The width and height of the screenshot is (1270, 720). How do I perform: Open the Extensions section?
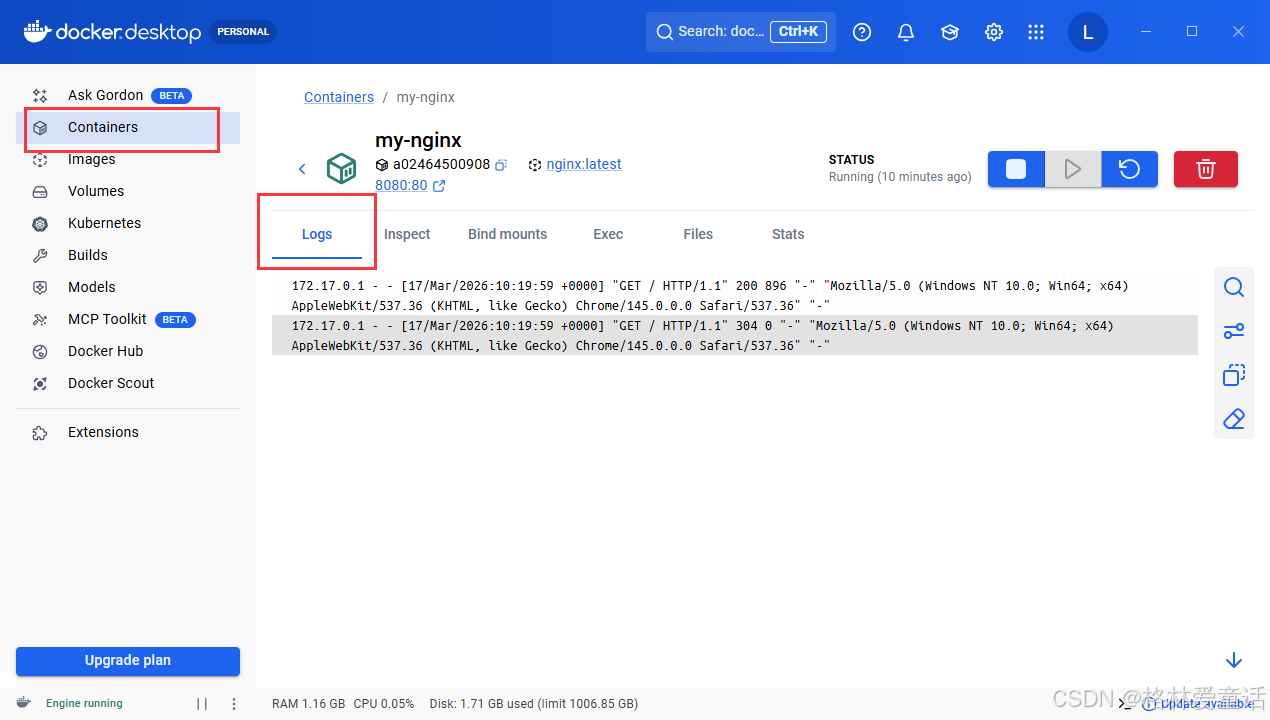pyautogui.click(x=128, y=432)
